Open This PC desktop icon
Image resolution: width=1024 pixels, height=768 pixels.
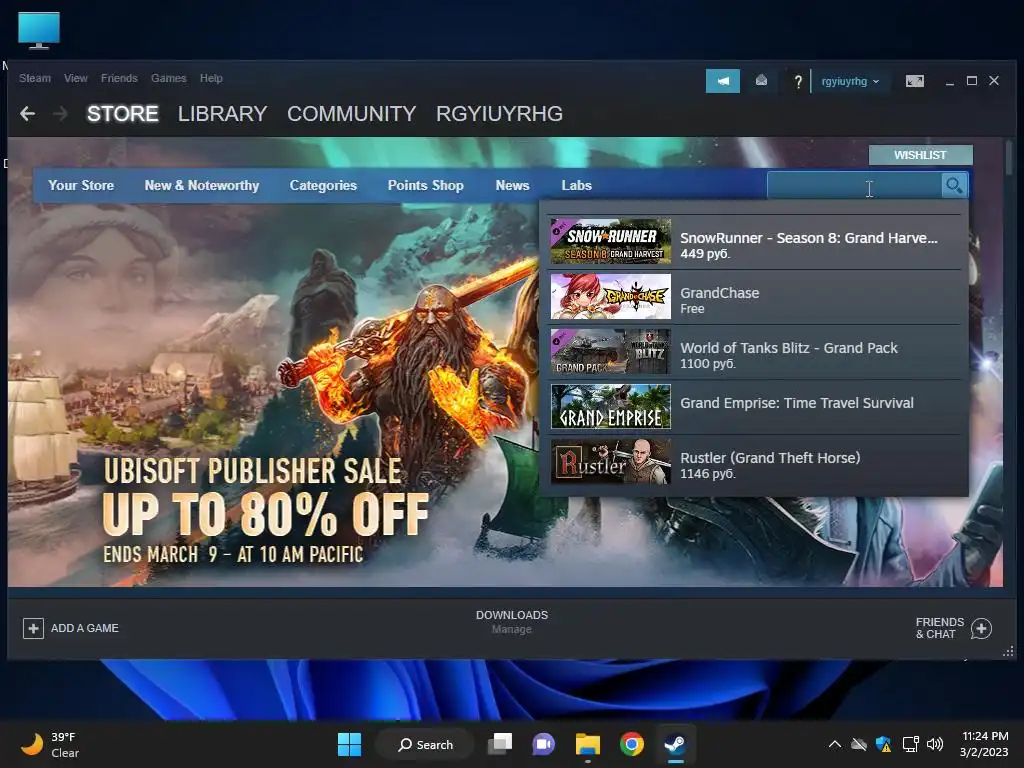[39, 30]
